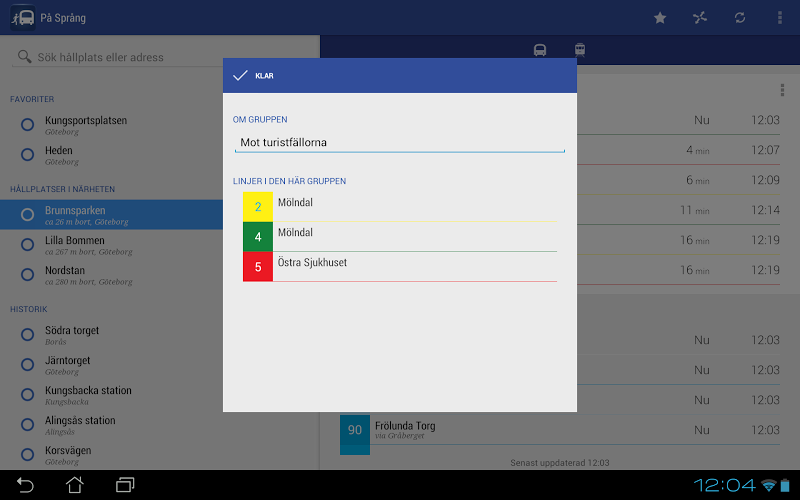Select green line 4 badge for Mölndal
Screen dimensions: 800x500
pyautogui.click(x=258, y=237)
